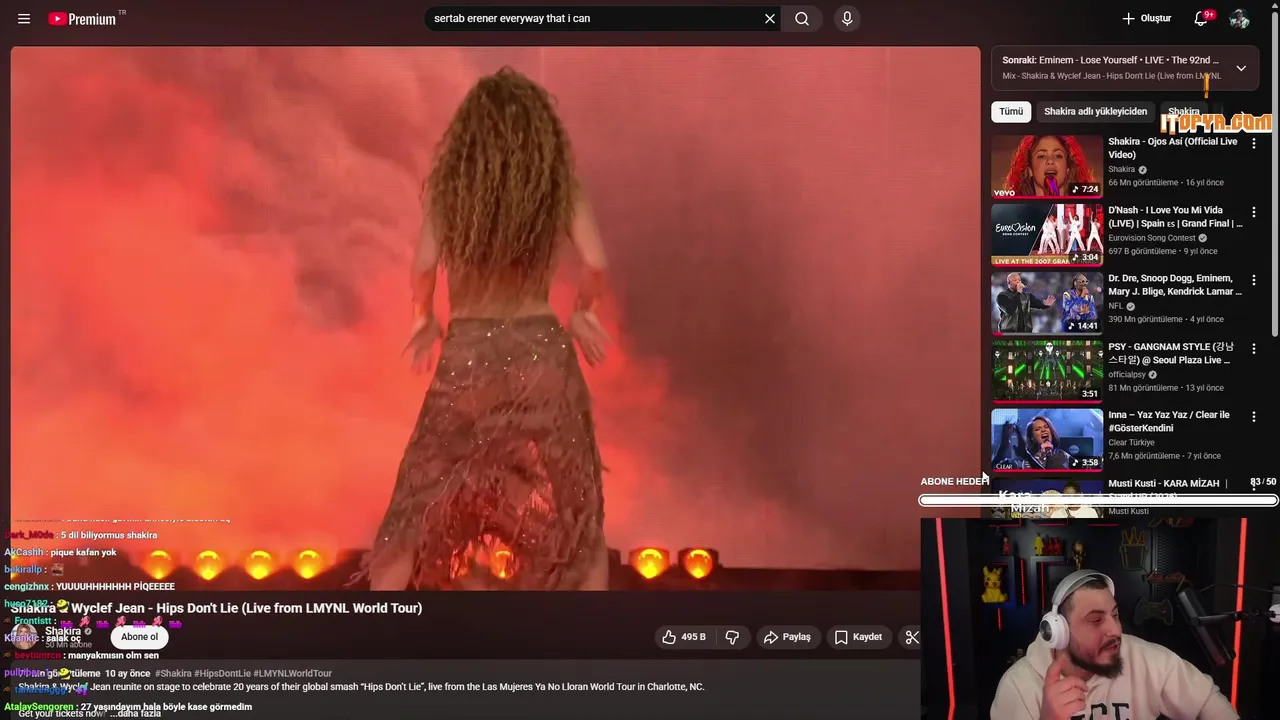
Task: Click PSY GANGNAM STYLE title text
Action: point(1170,353)
